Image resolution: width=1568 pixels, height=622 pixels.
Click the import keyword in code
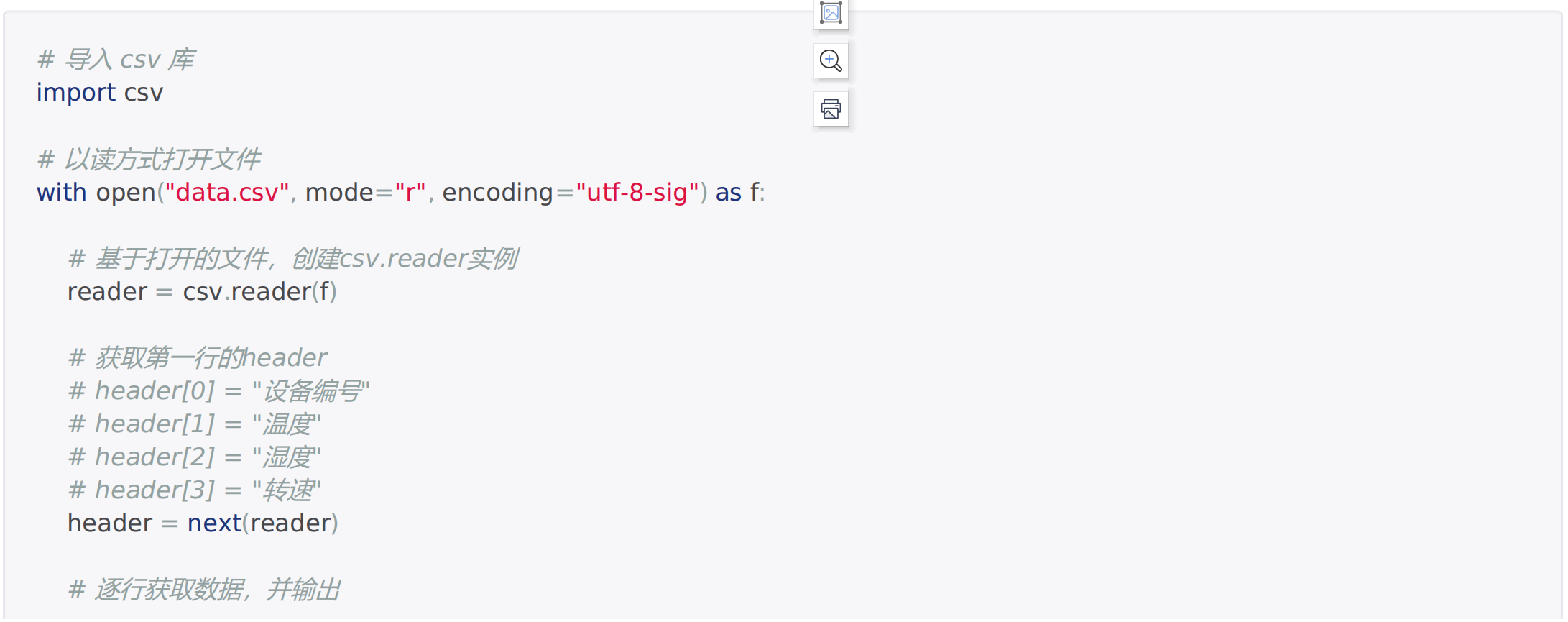point(76,93)
